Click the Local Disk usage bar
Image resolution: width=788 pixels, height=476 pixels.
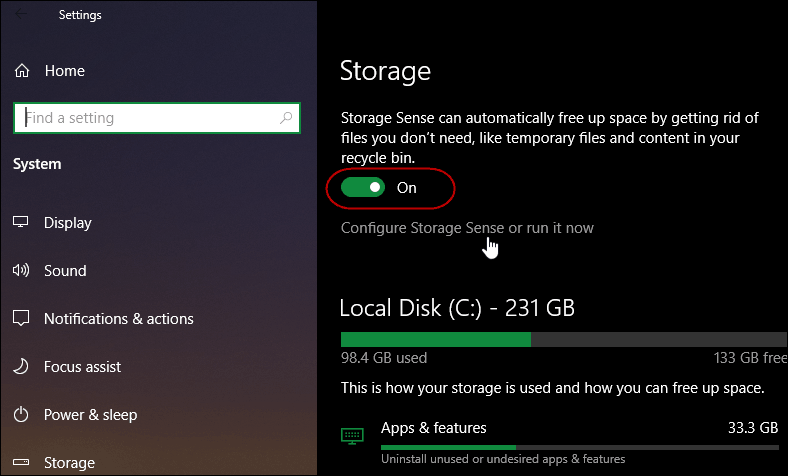564,339
